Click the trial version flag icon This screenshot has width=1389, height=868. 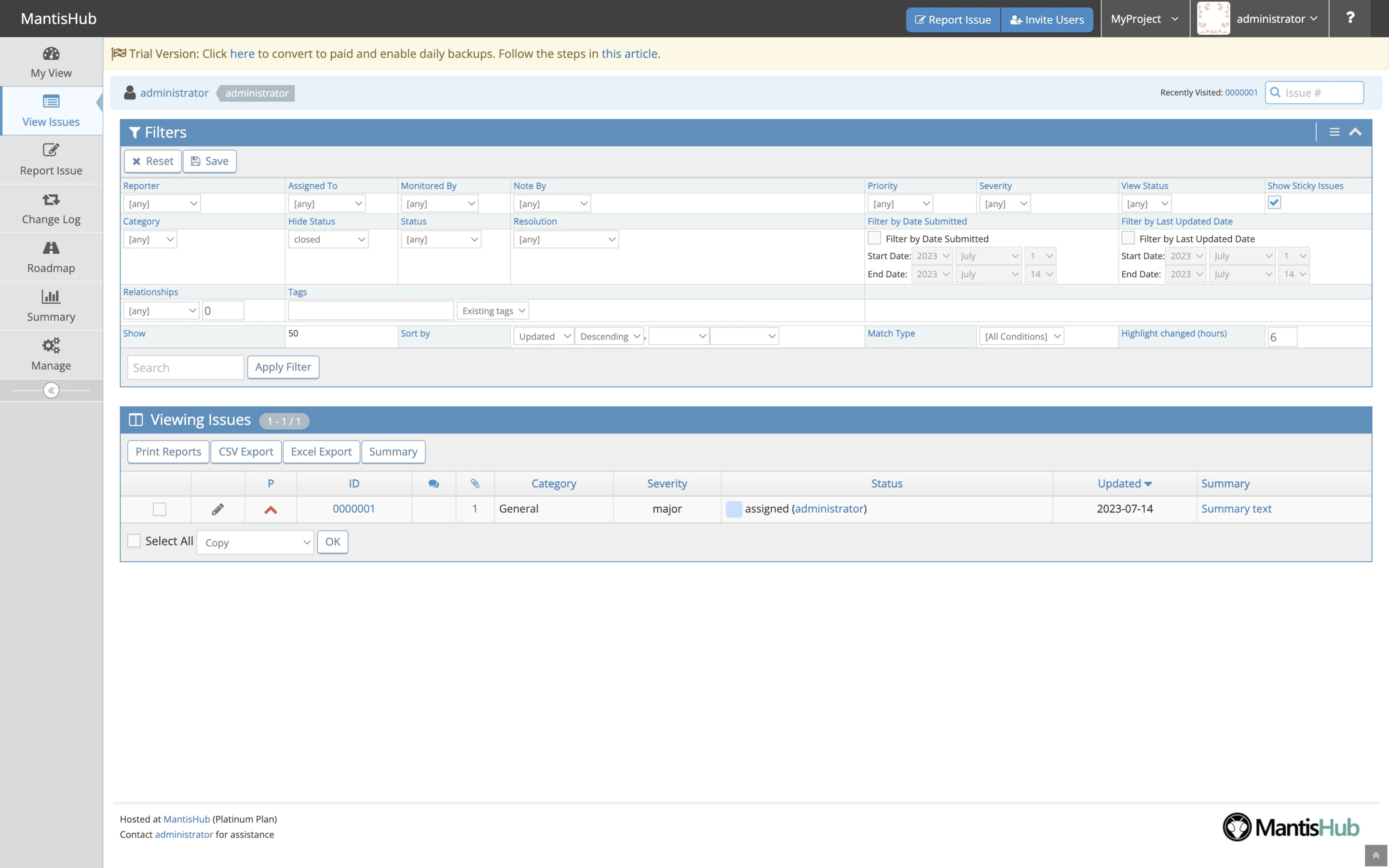118,54
